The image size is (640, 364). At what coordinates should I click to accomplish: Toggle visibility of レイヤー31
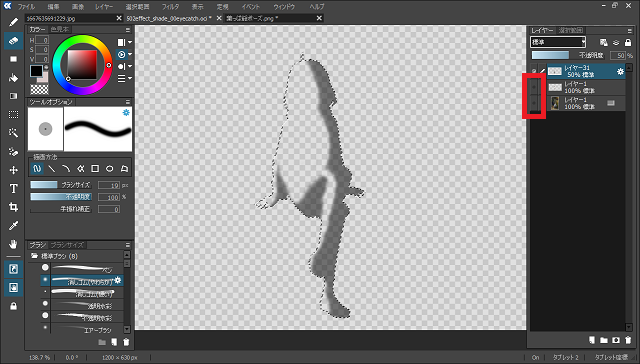[534, 71]
